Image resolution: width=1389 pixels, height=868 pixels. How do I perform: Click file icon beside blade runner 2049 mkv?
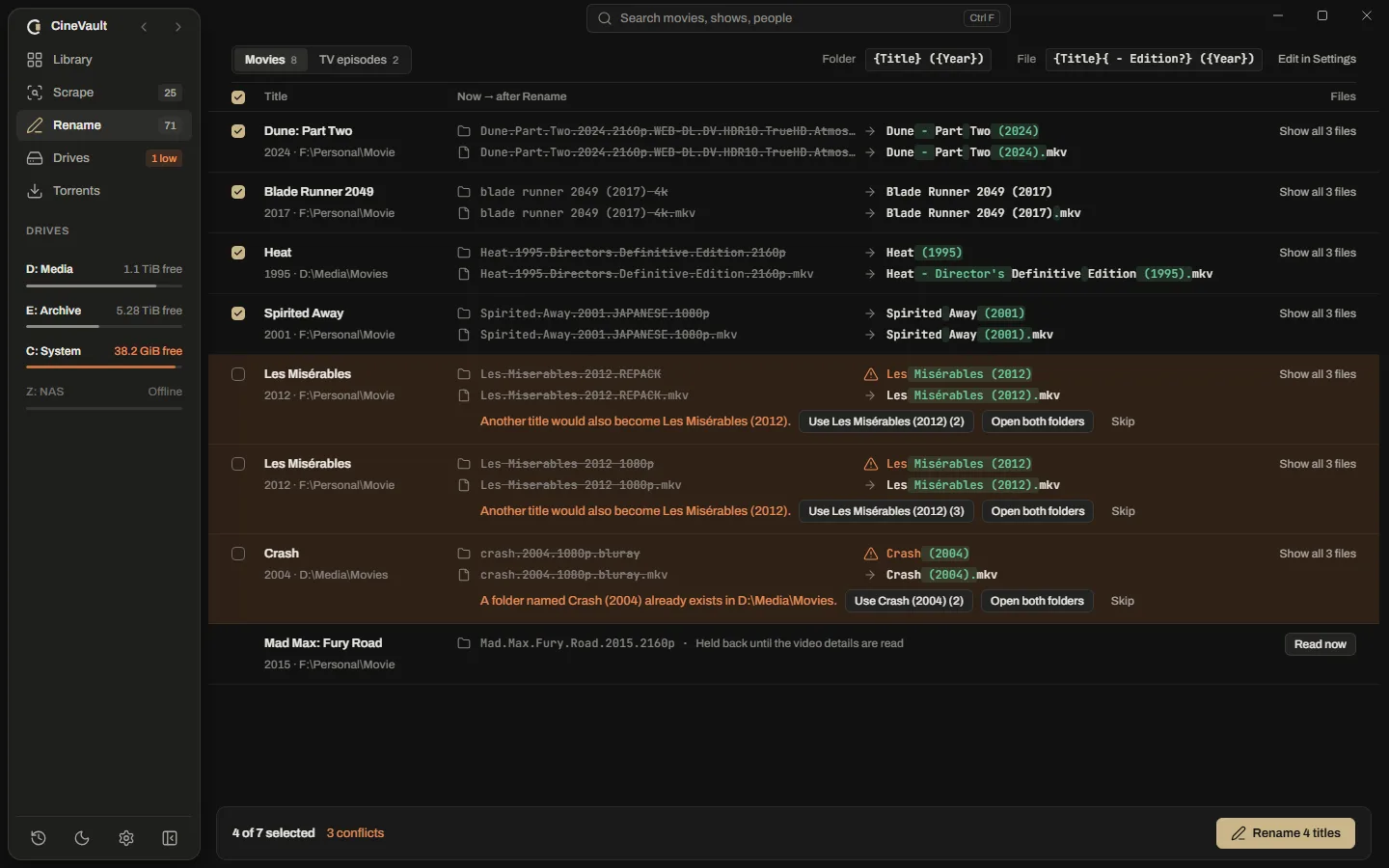click(x=464, y=213)
